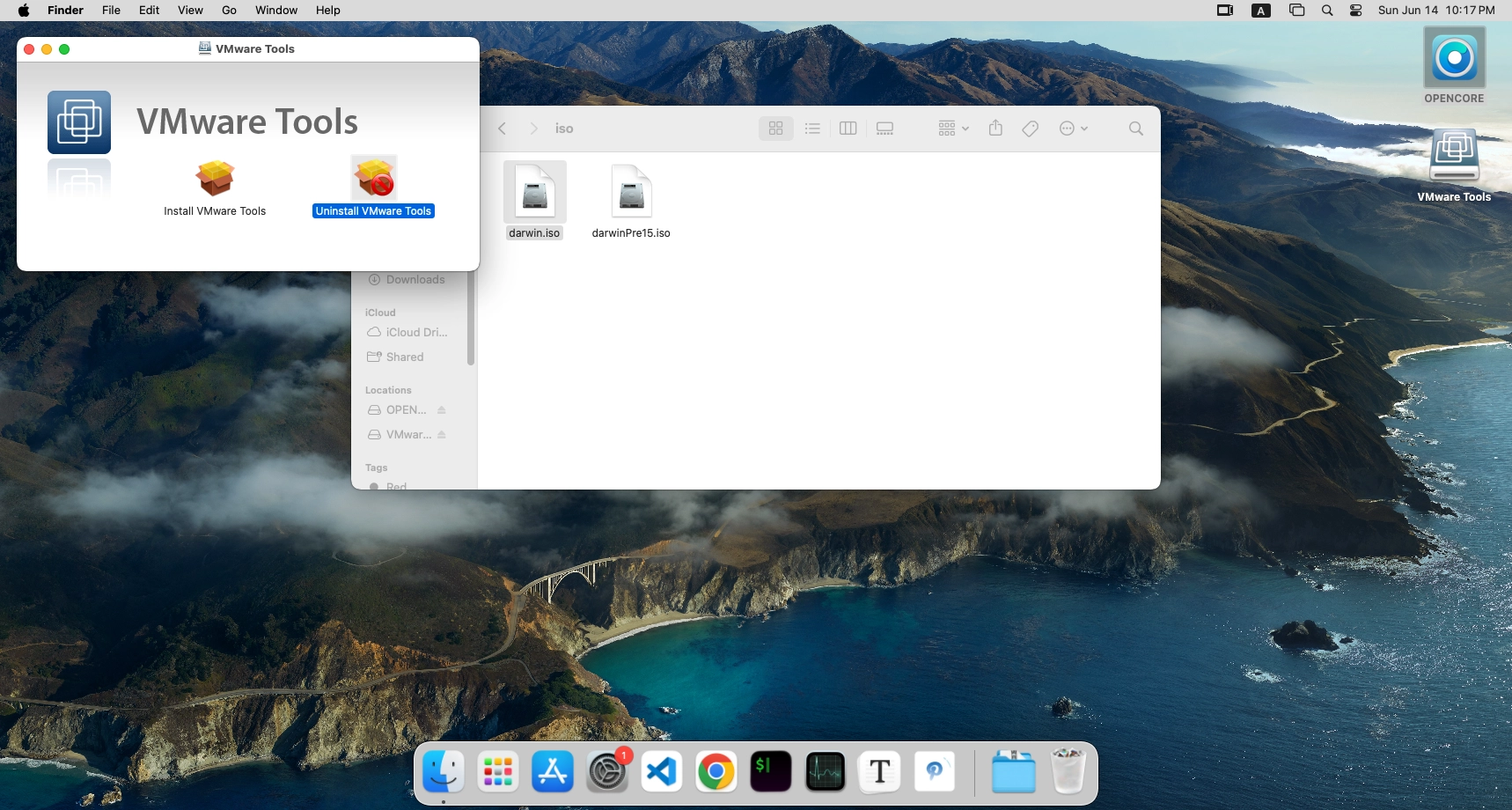This screenshot has height=810, width=1512.
Task: Open the Help menu
Action: [328, 11]
